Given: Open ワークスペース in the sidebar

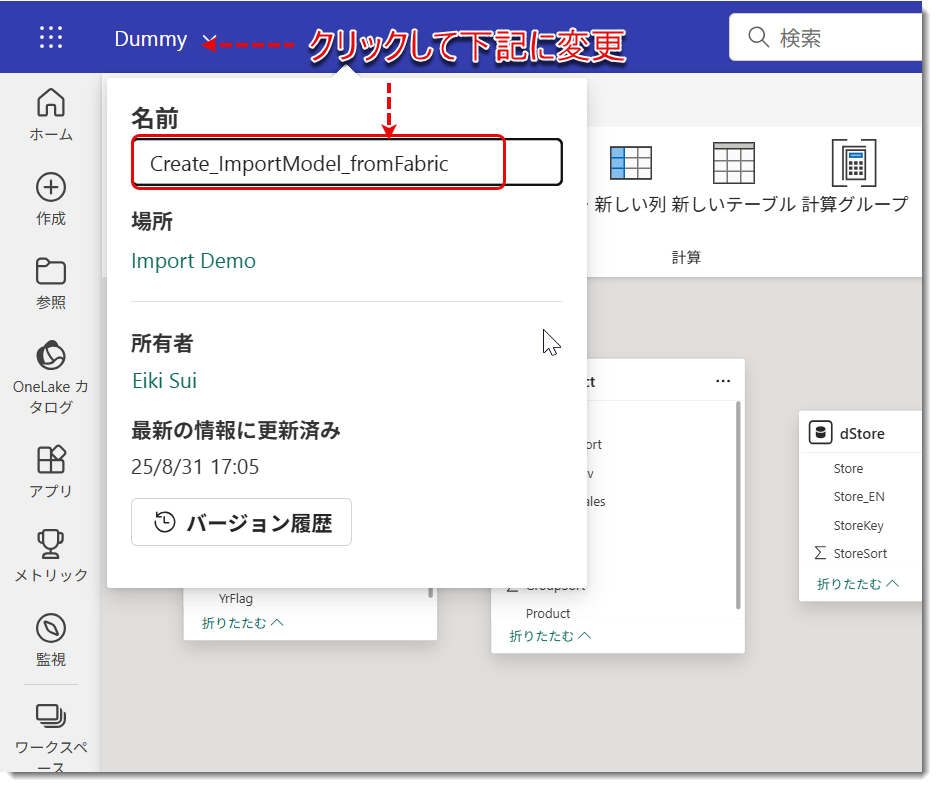Looking at the screenshot, I should [x=51, y=736].
